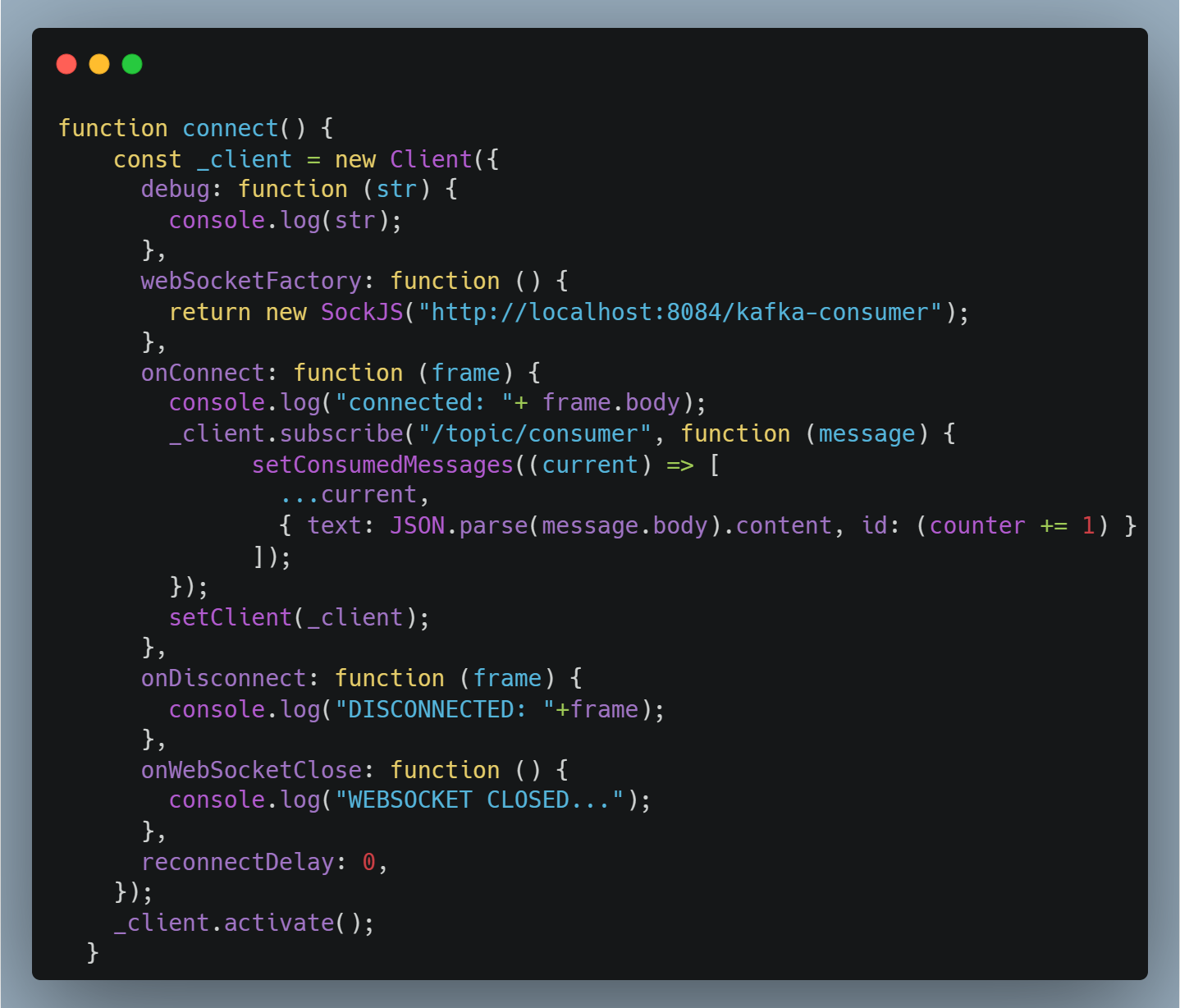Screen dimensions: 1180x1008
Task: Select the SockJS constructor call
Action: click(x=362, y=312)
